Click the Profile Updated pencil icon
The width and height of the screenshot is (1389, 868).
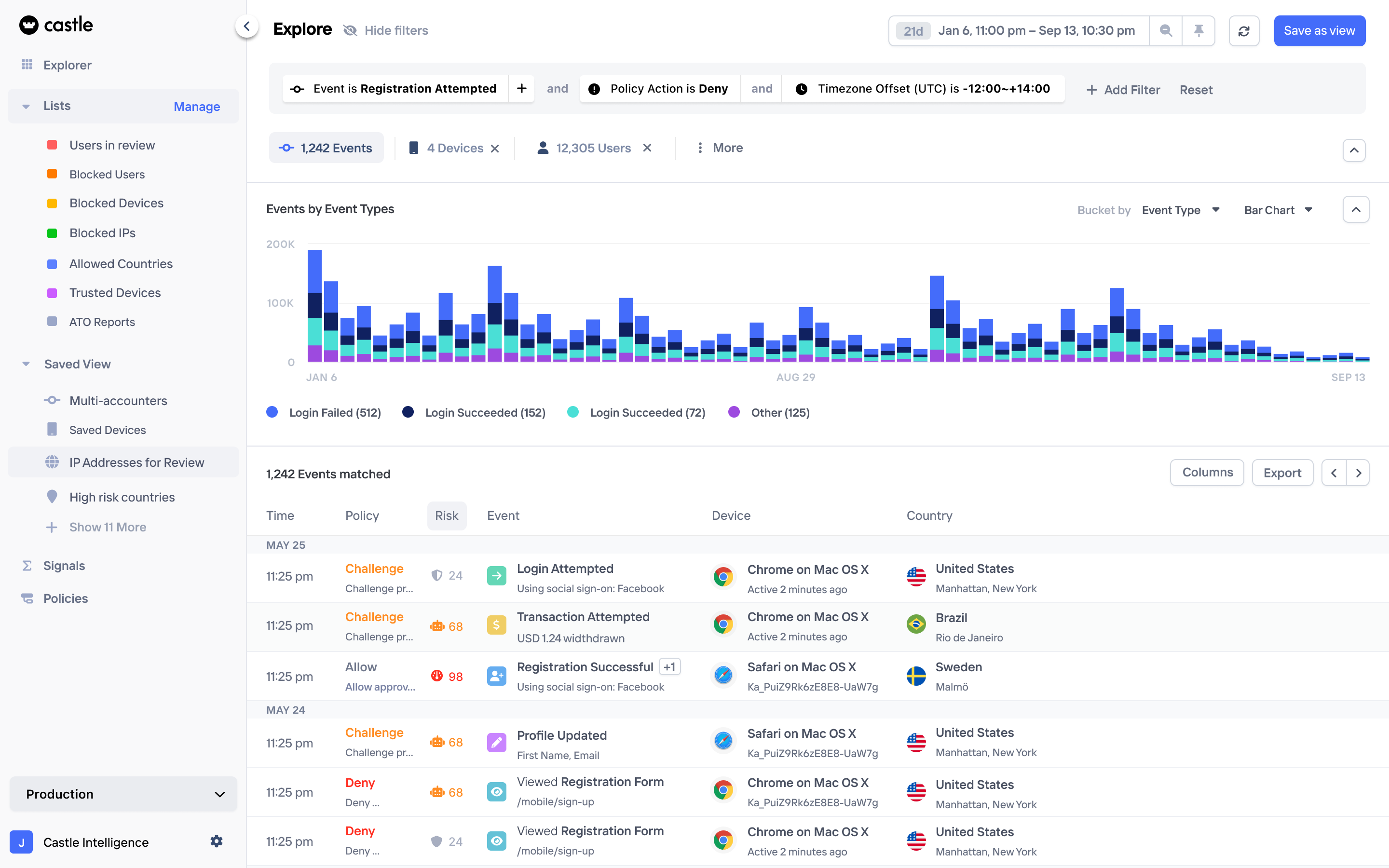496,742
